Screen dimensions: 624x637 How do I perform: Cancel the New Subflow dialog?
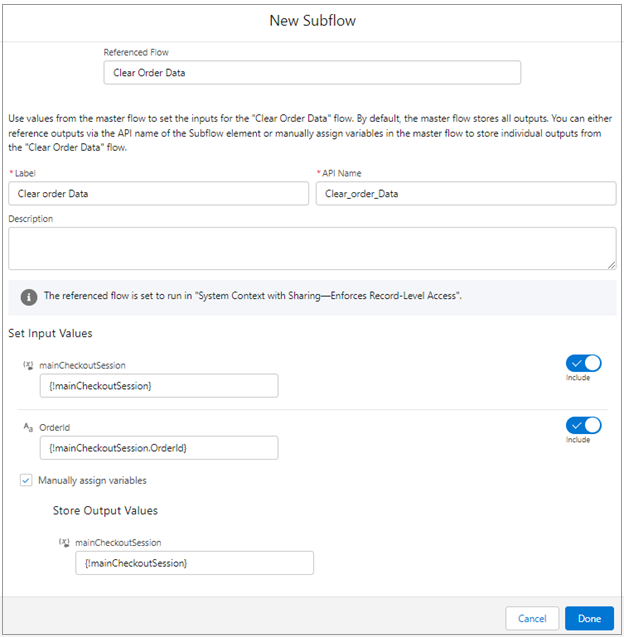click(x=532, y=618)
